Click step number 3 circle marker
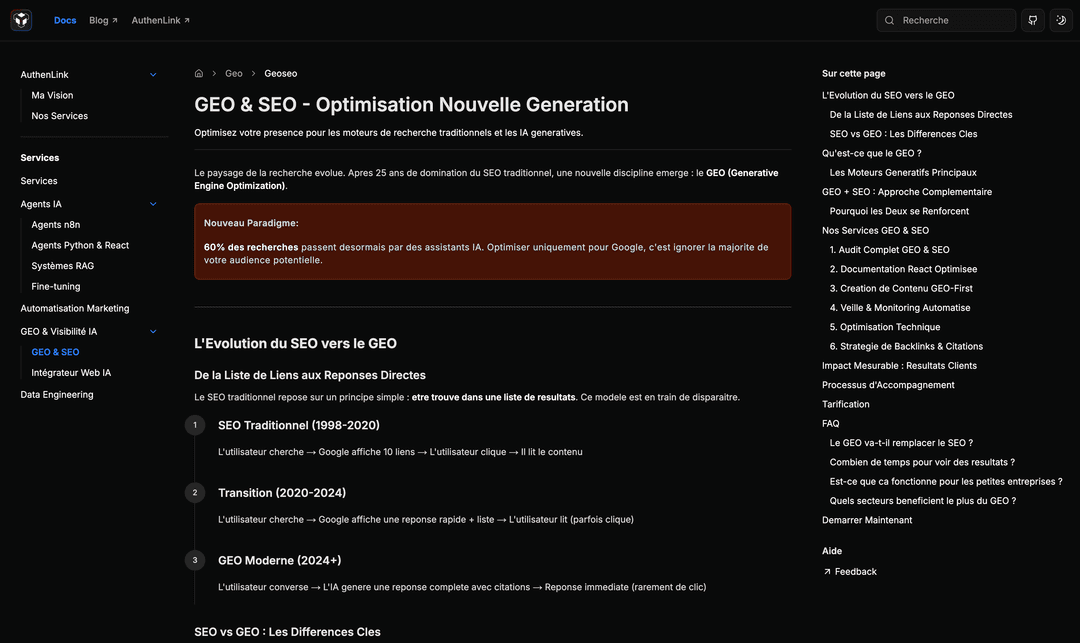1080x643 pixels. 195,560
